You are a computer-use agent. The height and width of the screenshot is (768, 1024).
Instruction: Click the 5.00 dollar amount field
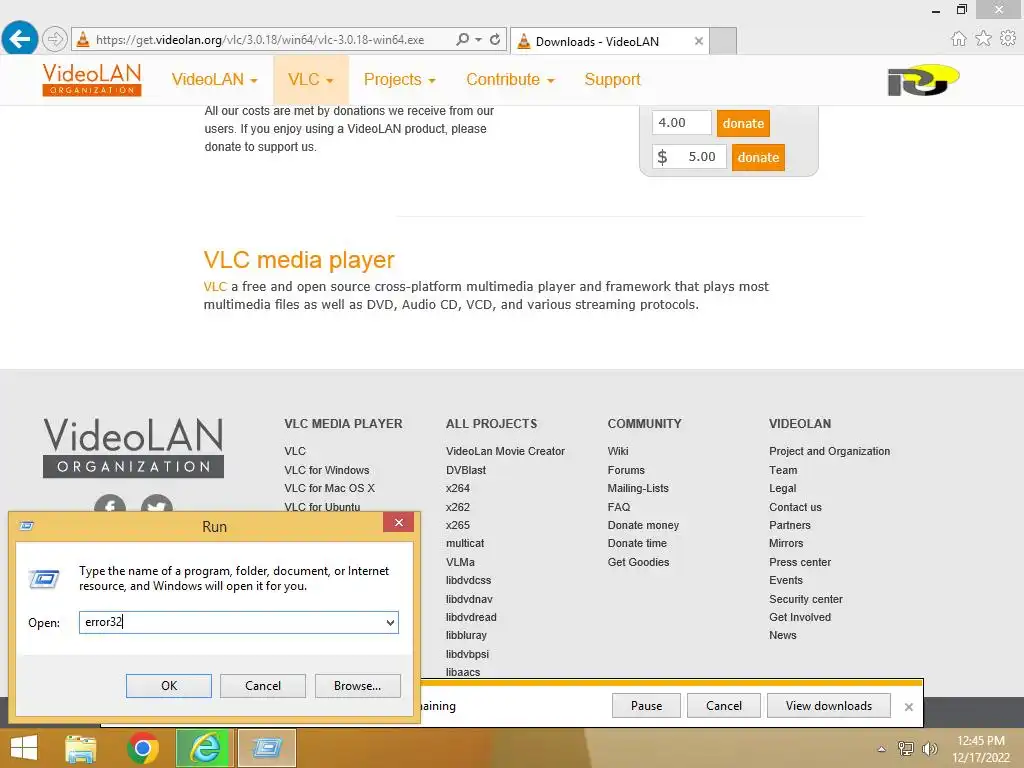(x=690, y=157)
